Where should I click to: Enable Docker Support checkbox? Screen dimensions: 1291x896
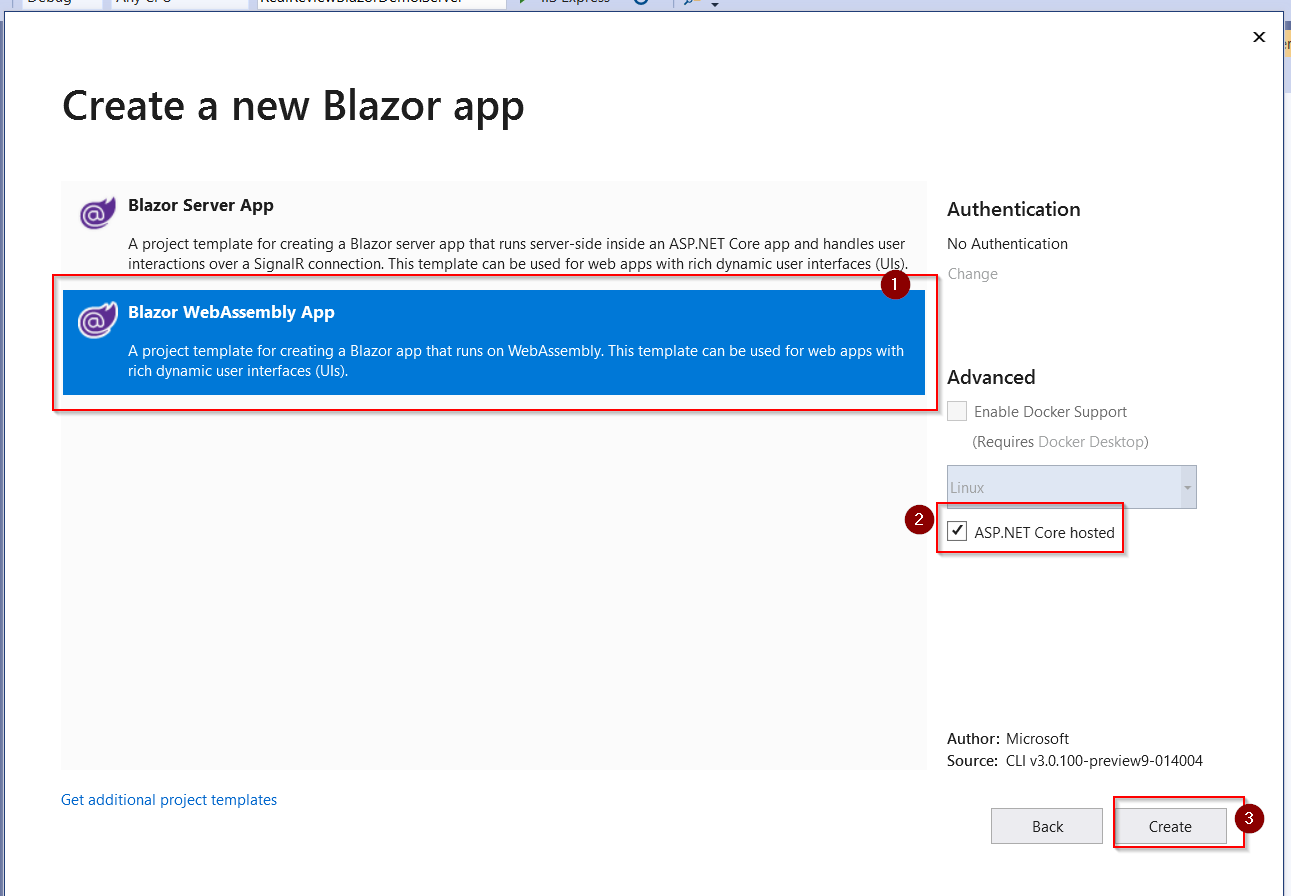coord(956,411)
